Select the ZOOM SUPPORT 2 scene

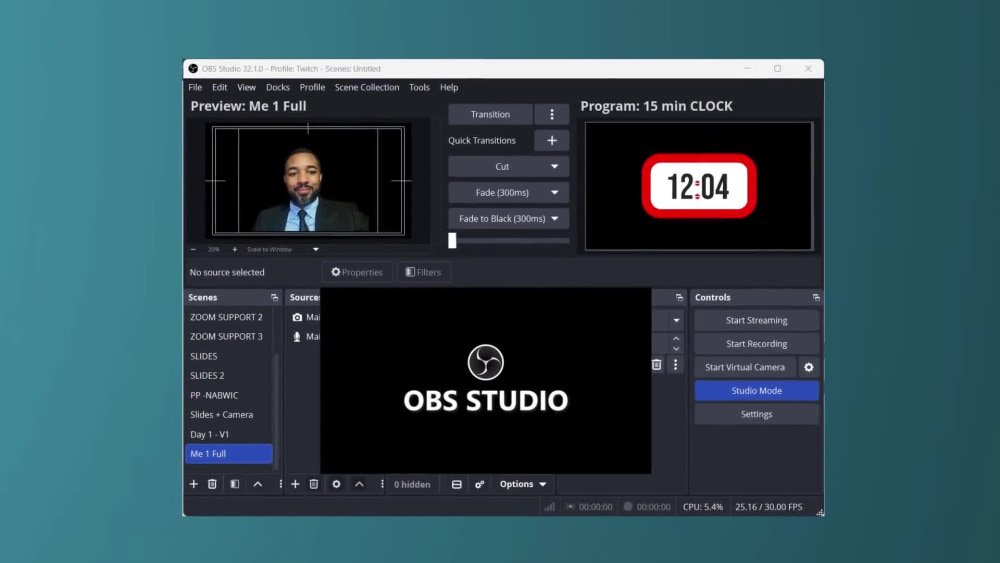(229, 317)
